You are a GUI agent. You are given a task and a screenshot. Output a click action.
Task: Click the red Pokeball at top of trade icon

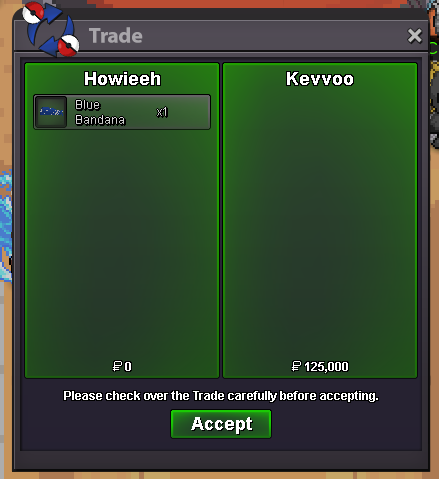33,12
